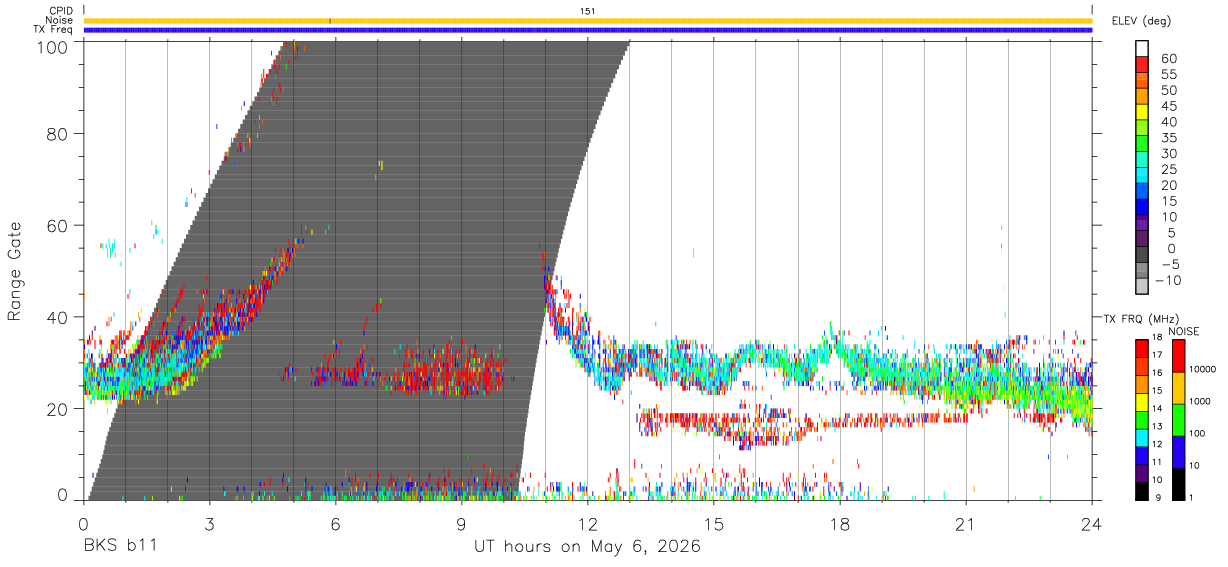
Task: Pick the red top segment of the NOISE colorbar
Action: (x=1177, y=355)
